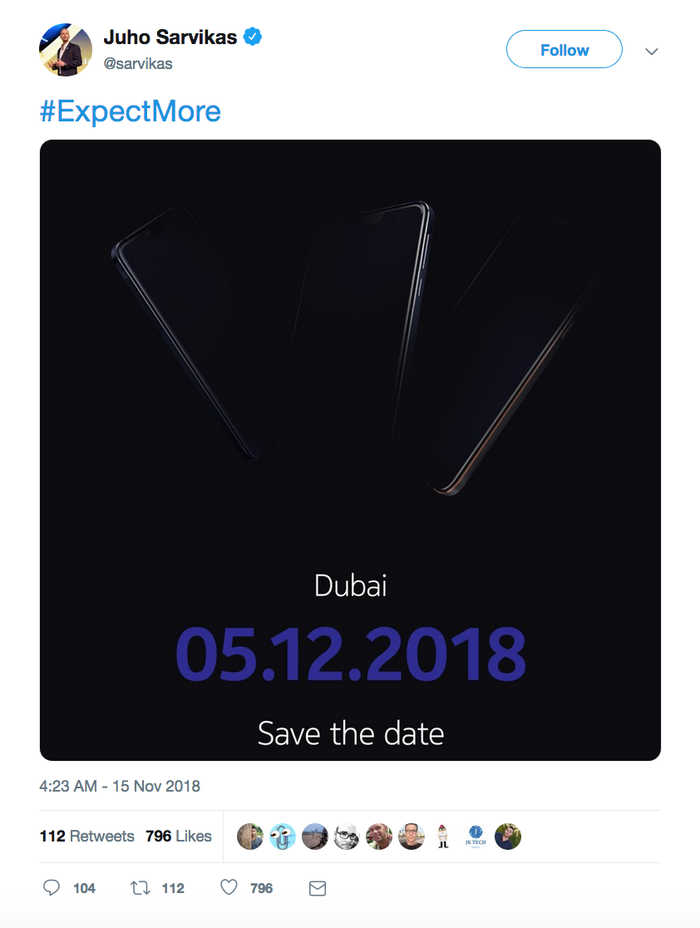Open the #ExpectMore hashtag

130,111
